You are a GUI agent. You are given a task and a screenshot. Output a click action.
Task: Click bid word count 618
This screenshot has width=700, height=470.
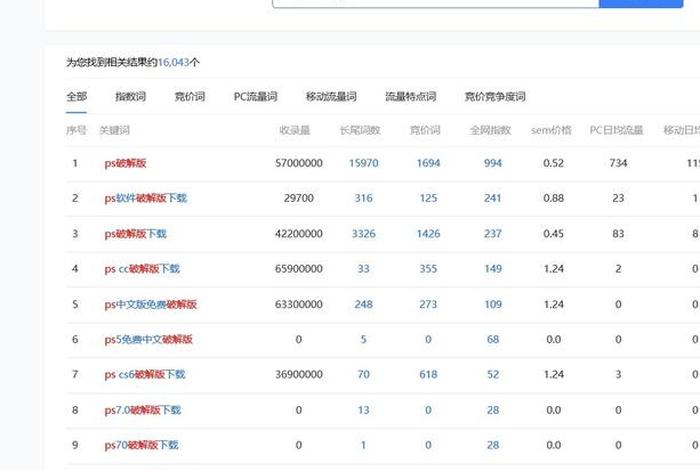[428, 374]
